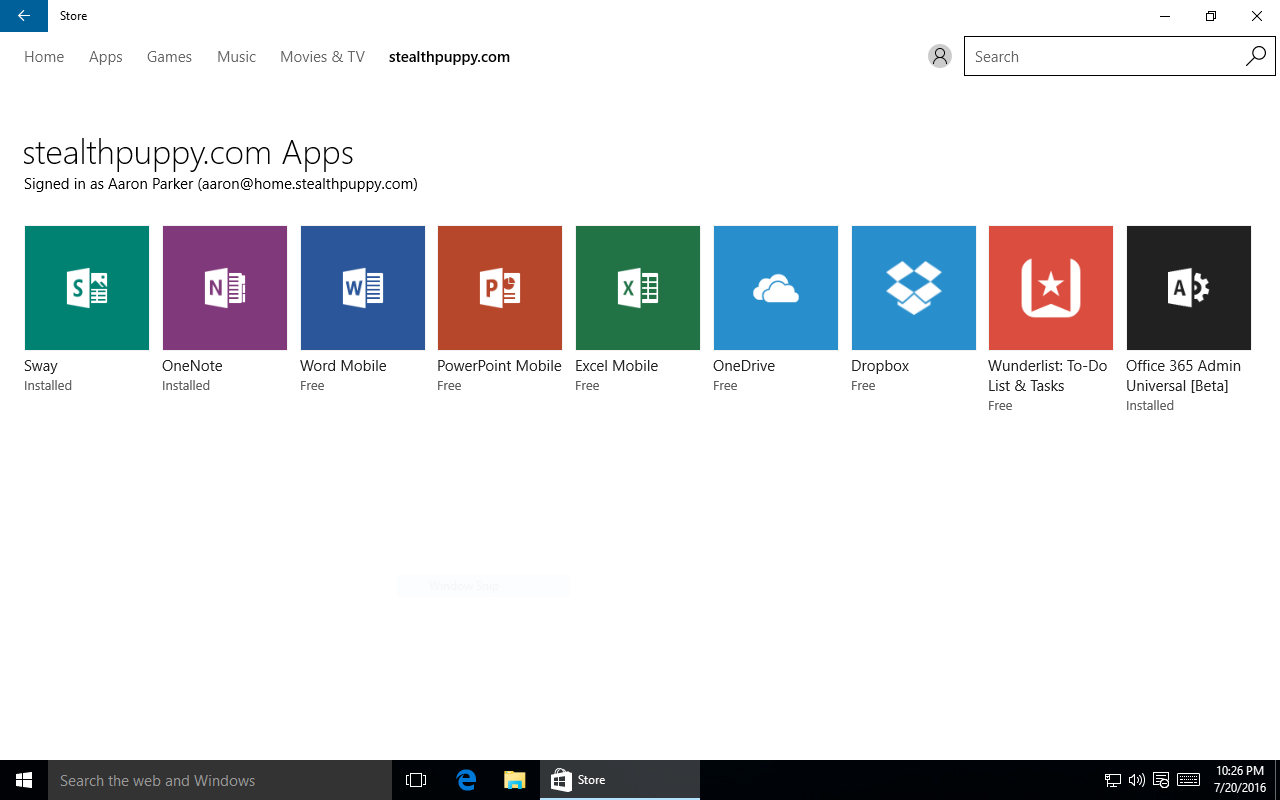Open the touch keyboard tray icon

[x=1188, y=780]
